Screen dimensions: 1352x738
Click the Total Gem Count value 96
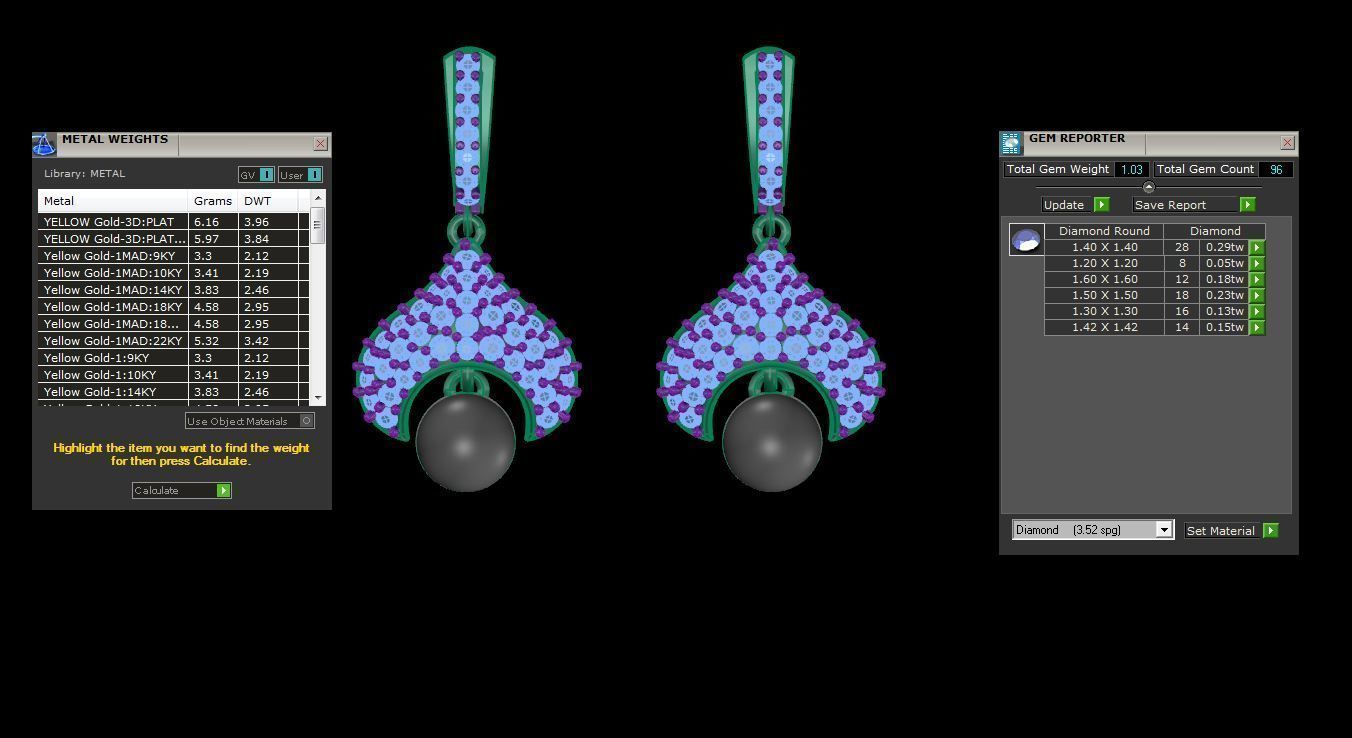[x=1276, y=170]
